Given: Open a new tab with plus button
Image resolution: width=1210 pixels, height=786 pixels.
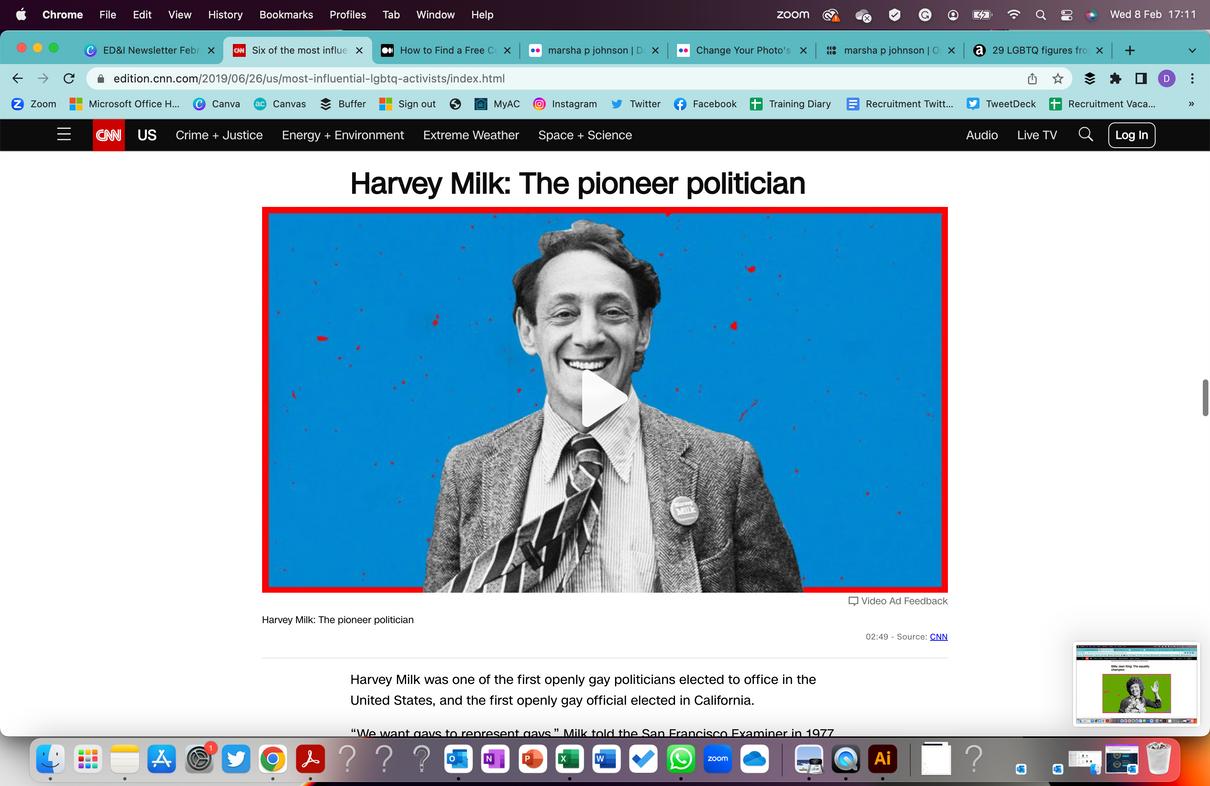Looking at the screenshot, I should click(1129, 50).
